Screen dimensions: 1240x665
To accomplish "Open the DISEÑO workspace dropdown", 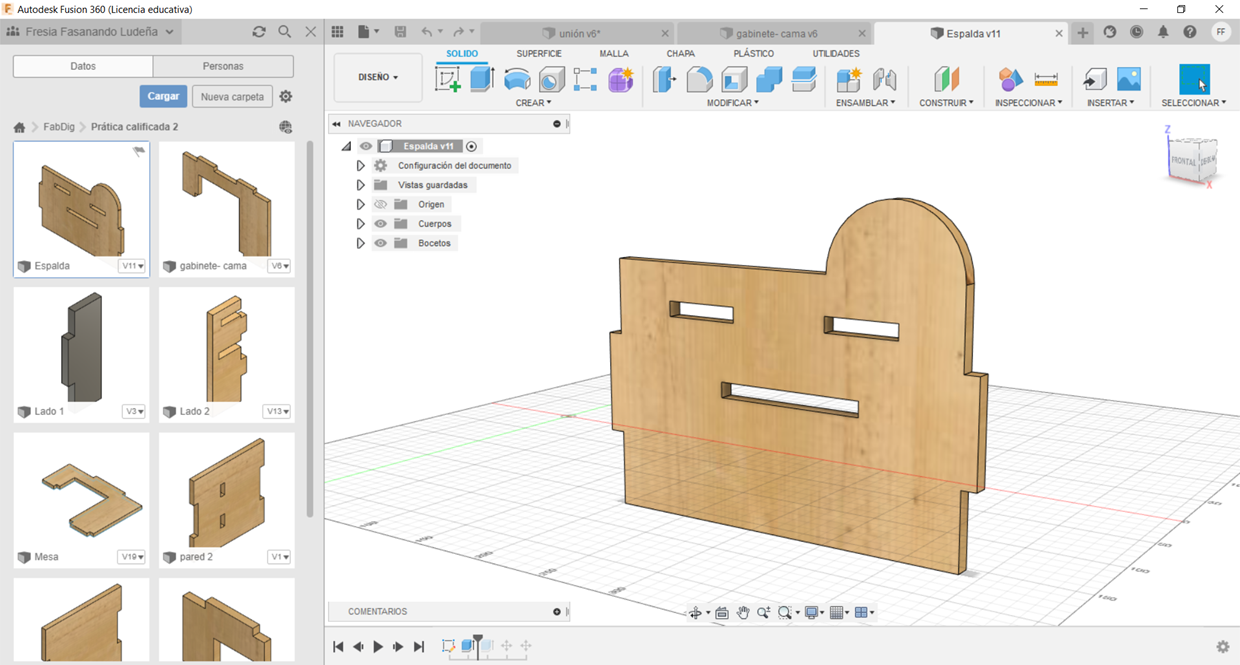I will (378, 77).
